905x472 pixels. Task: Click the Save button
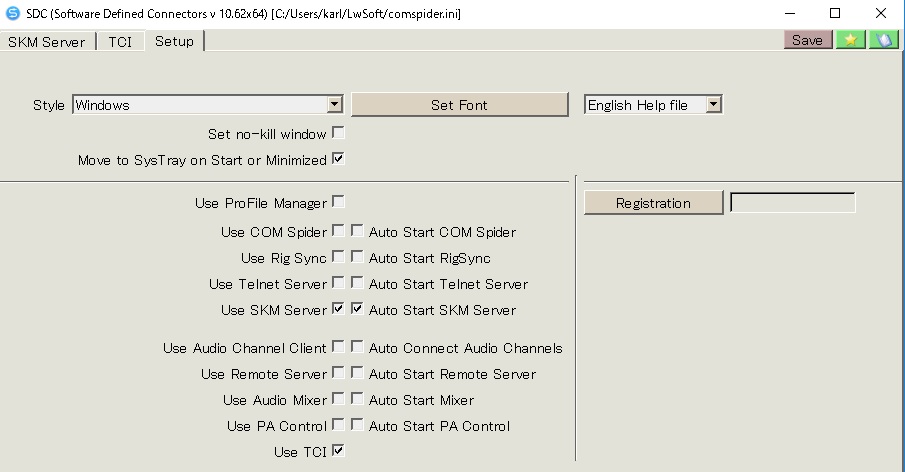coord(807,40)
